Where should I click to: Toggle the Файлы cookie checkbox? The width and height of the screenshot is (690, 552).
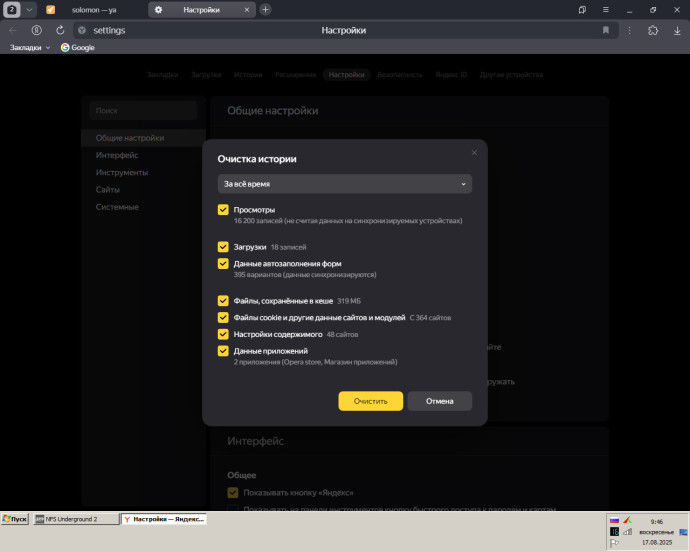point(223,317)
